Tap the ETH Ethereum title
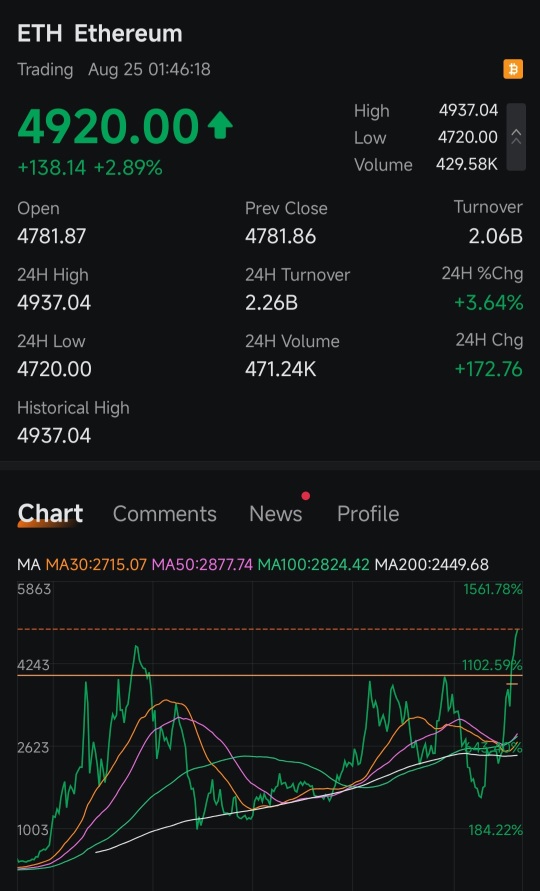This screenshot has width=540, height=891. (100, 34)
